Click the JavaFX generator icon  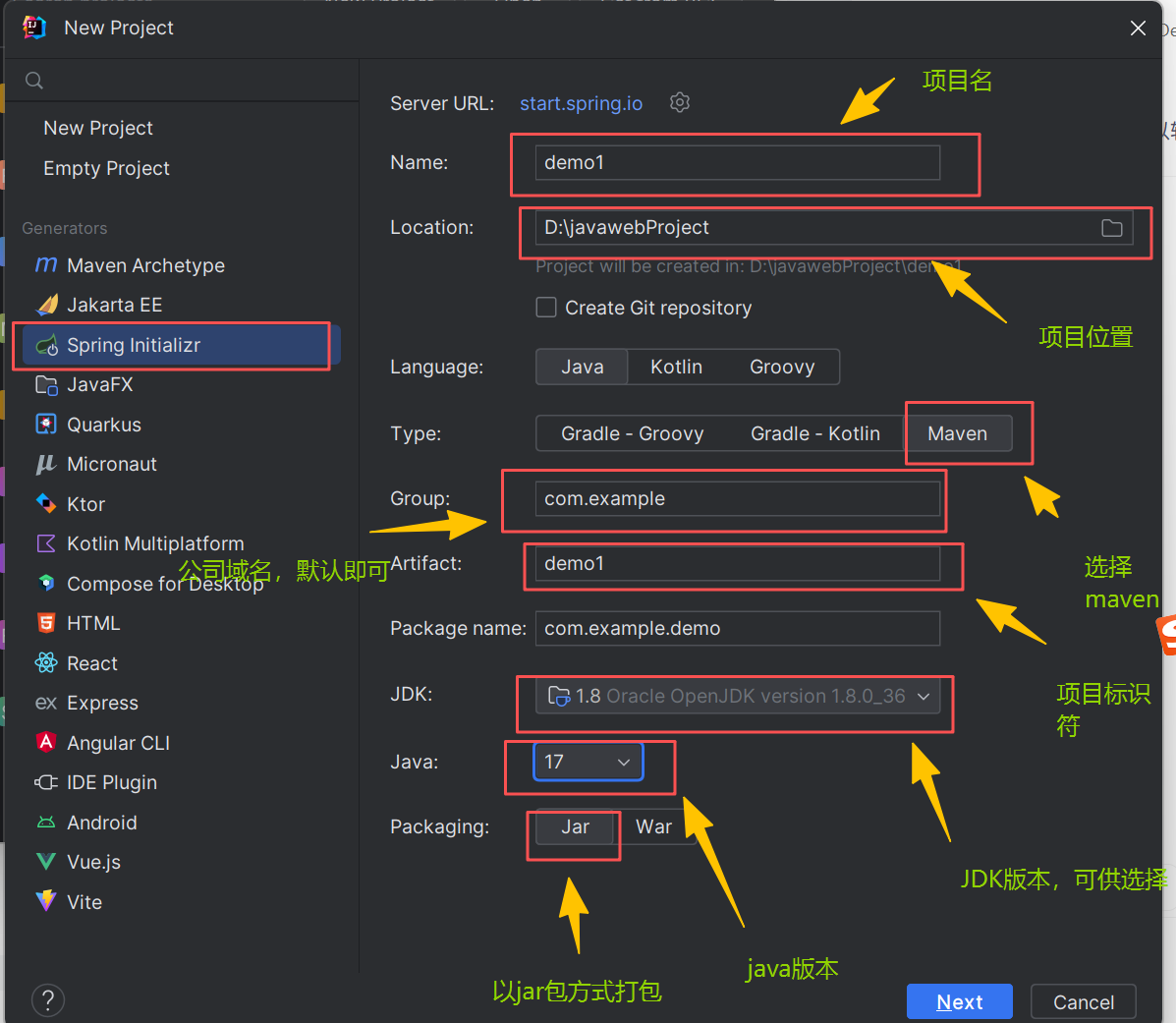click(x=46, y=385)
